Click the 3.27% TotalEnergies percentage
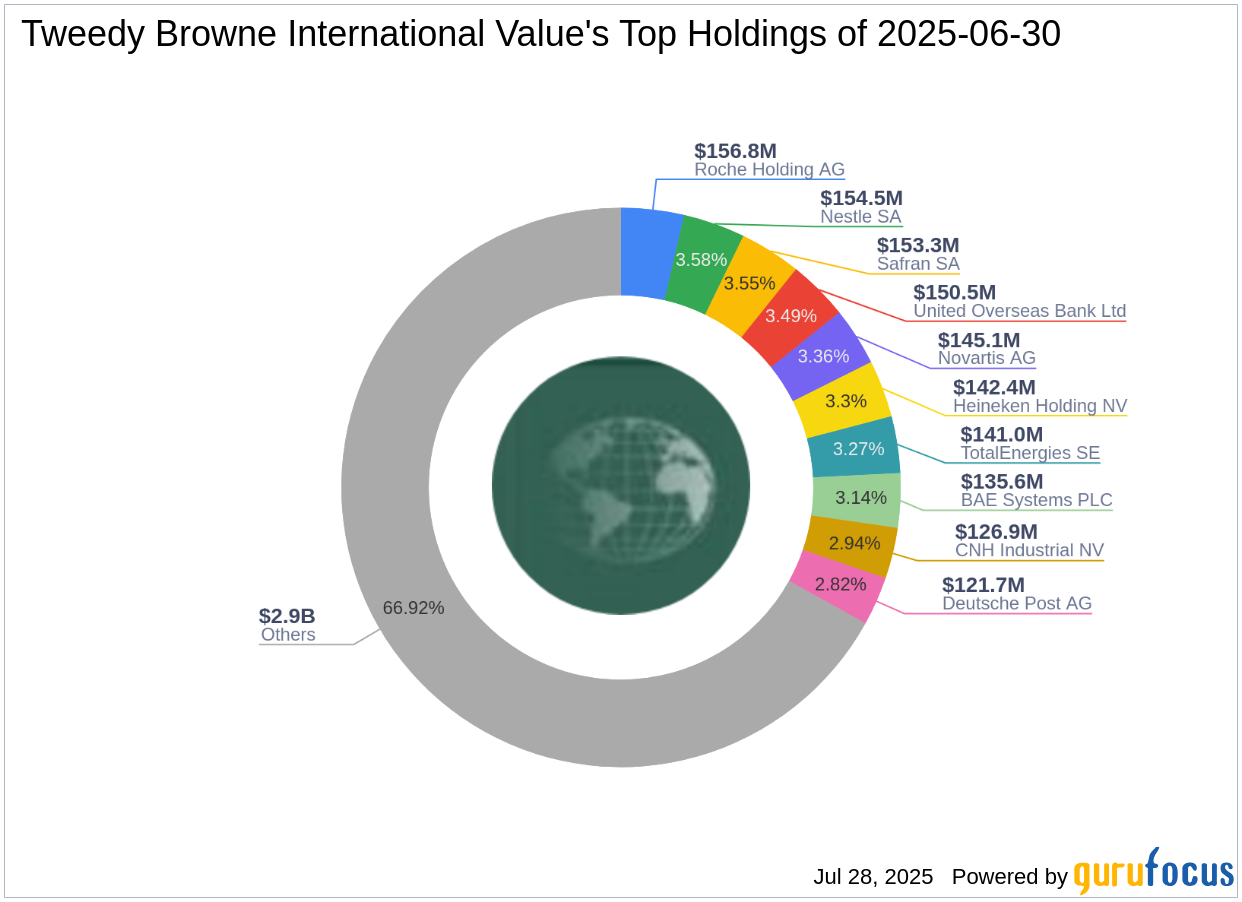The height and width of the screenshot is (902, 1242). pyautogui.click(x=856, y=449)
